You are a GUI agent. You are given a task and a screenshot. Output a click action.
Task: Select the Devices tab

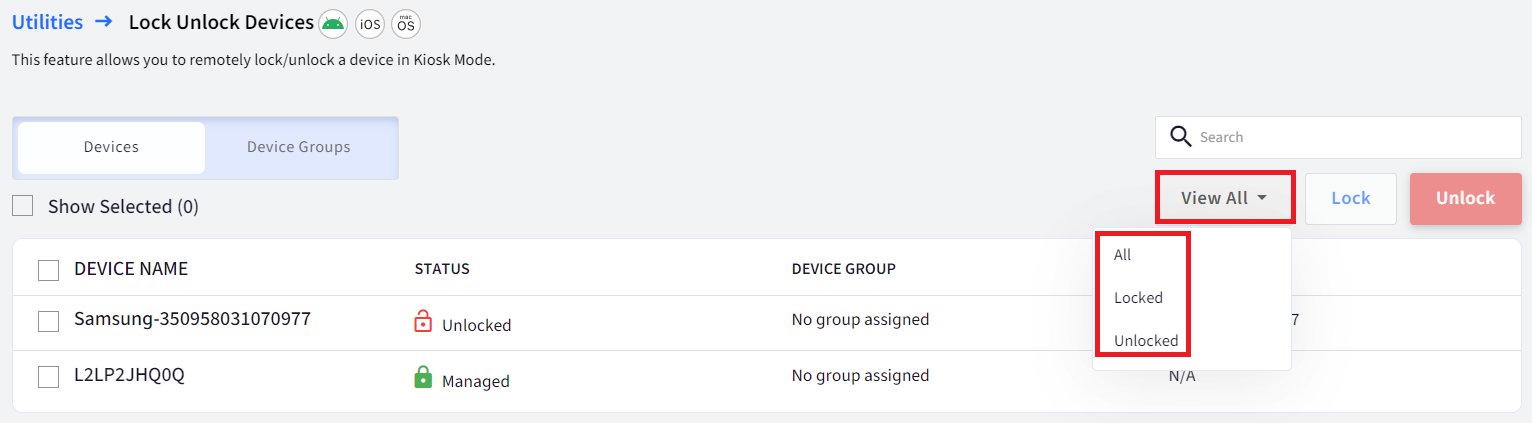pos(111,147)
